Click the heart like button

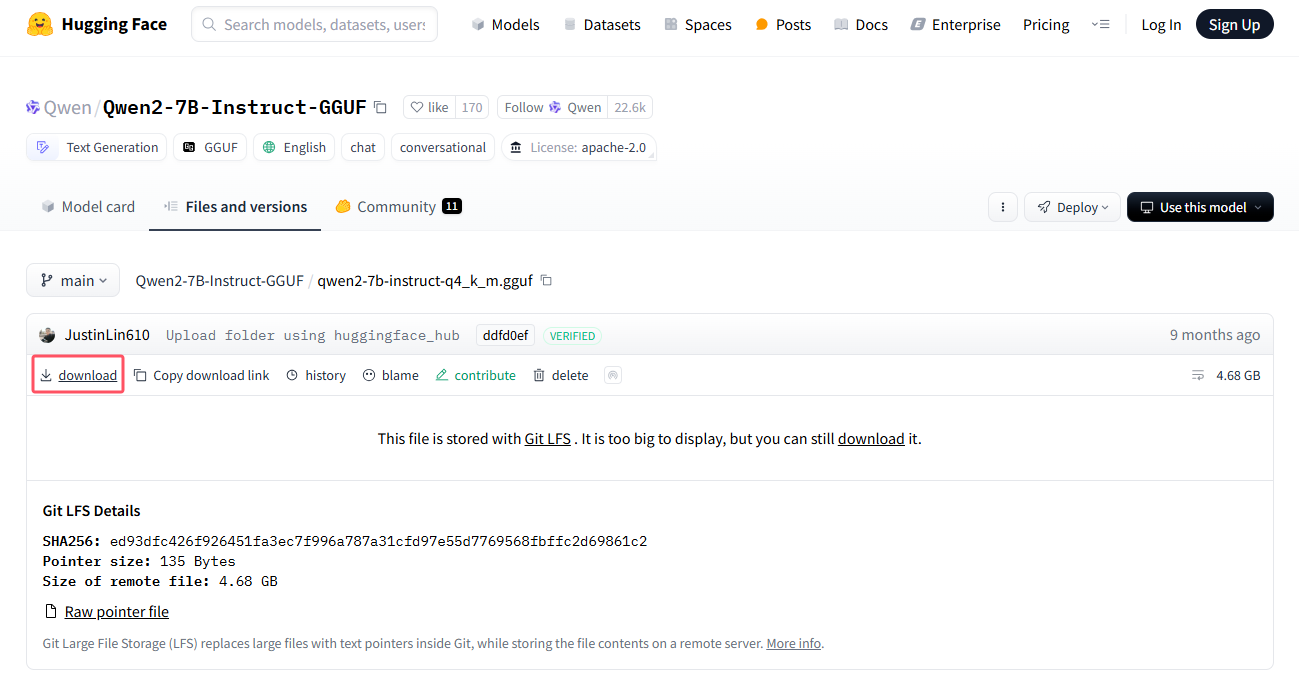tap(429, 107)
